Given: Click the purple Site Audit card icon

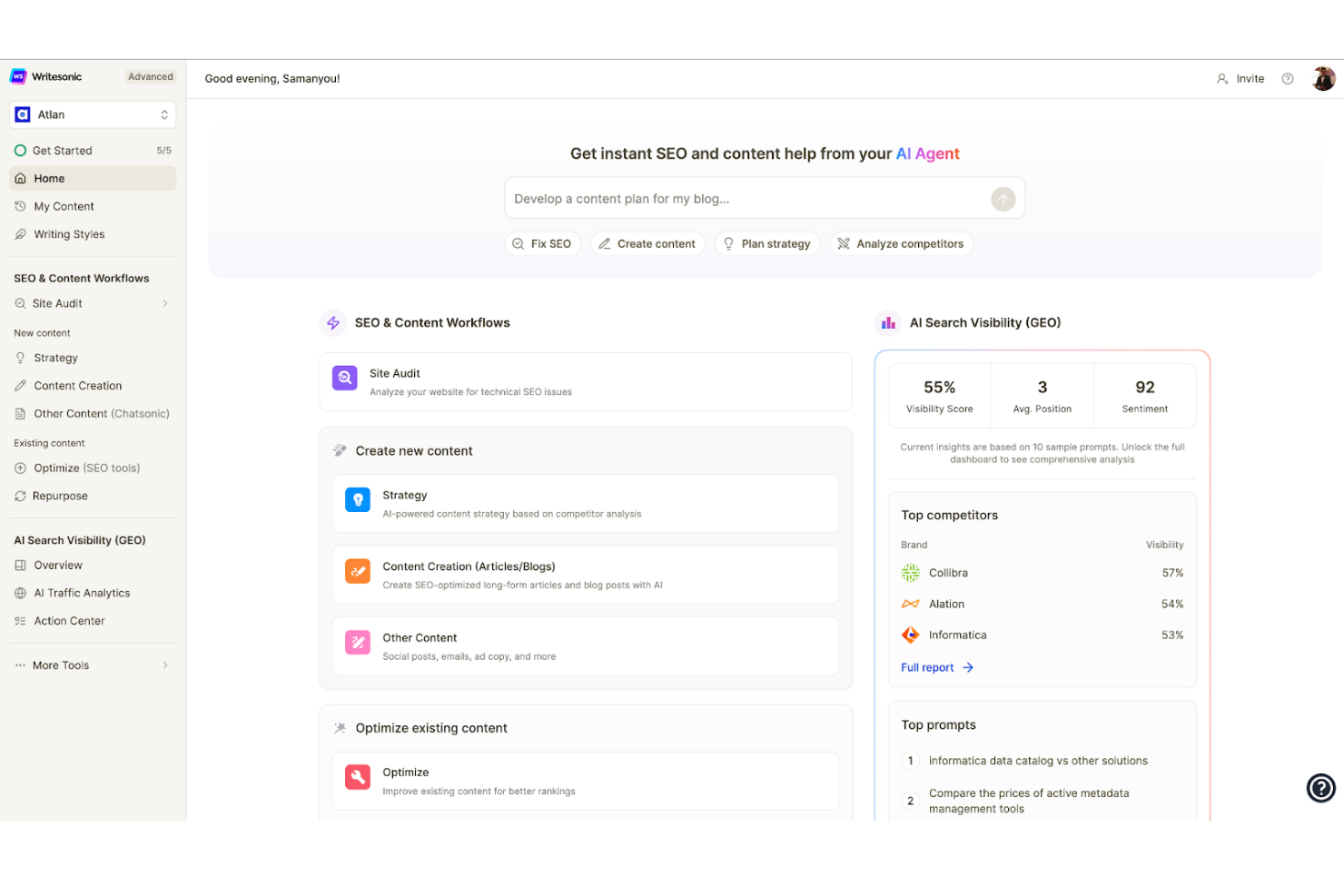Looking at the screenshot, I should (x=345, y=379).
